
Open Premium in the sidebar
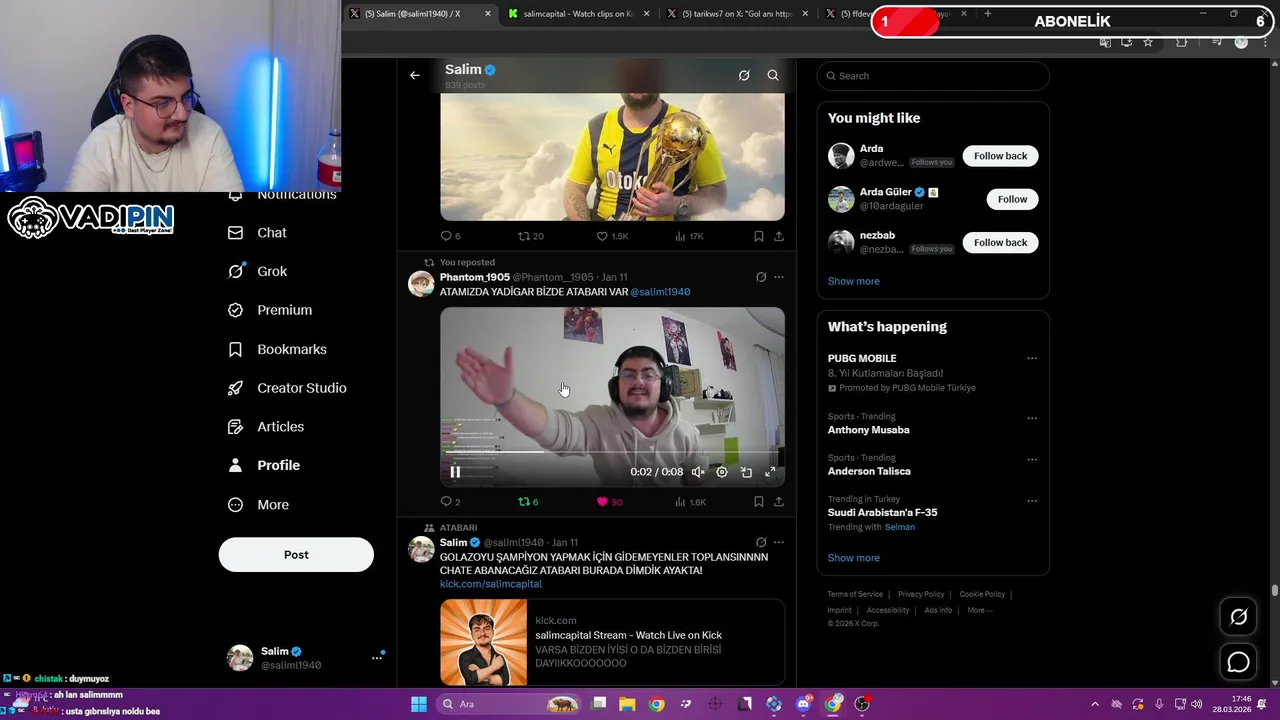pos(270,310)
